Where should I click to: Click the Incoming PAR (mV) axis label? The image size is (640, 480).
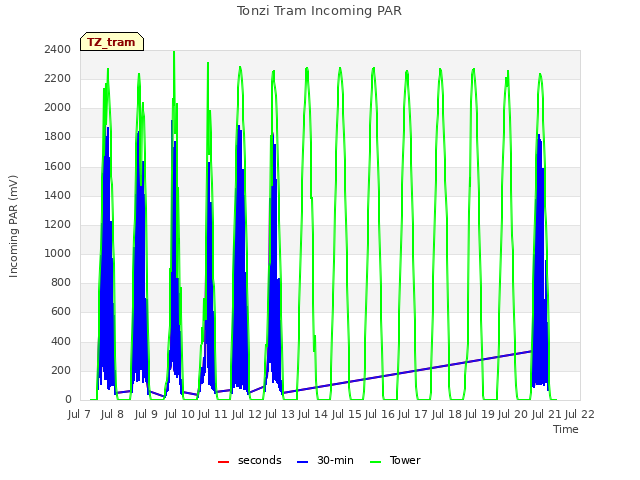(x=13, y=227)
